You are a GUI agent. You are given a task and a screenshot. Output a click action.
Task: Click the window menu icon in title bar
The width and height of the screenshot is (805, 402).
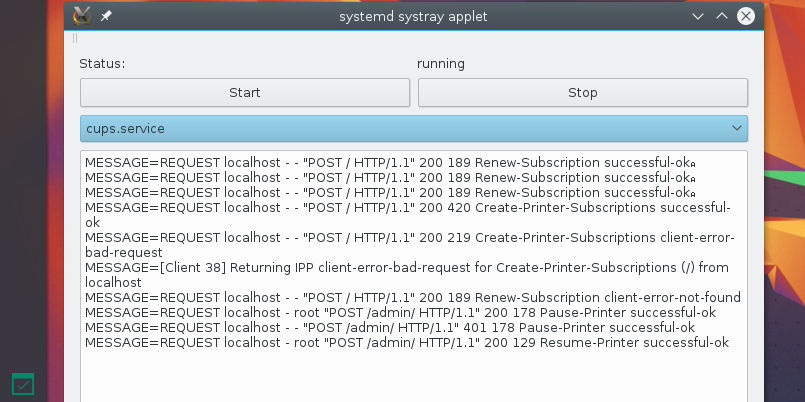click(83, 16)
